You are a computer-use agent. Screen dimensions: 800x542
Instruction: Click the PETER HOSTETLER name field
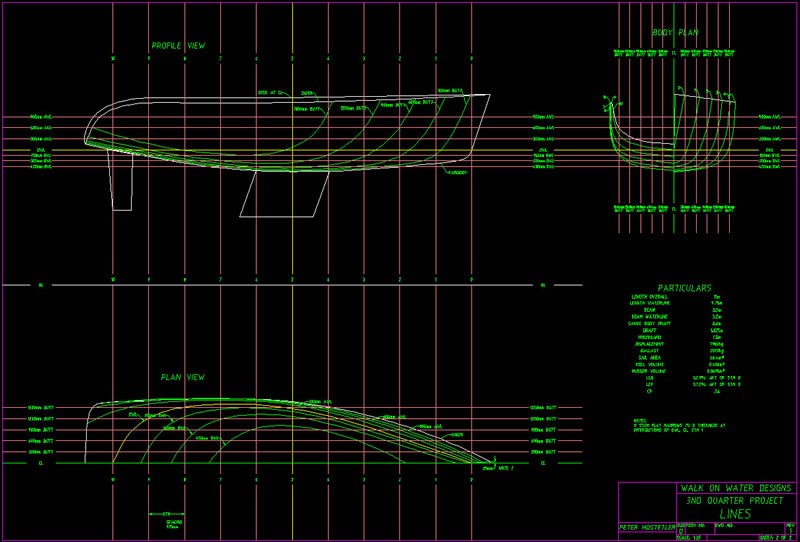point(646,527)
